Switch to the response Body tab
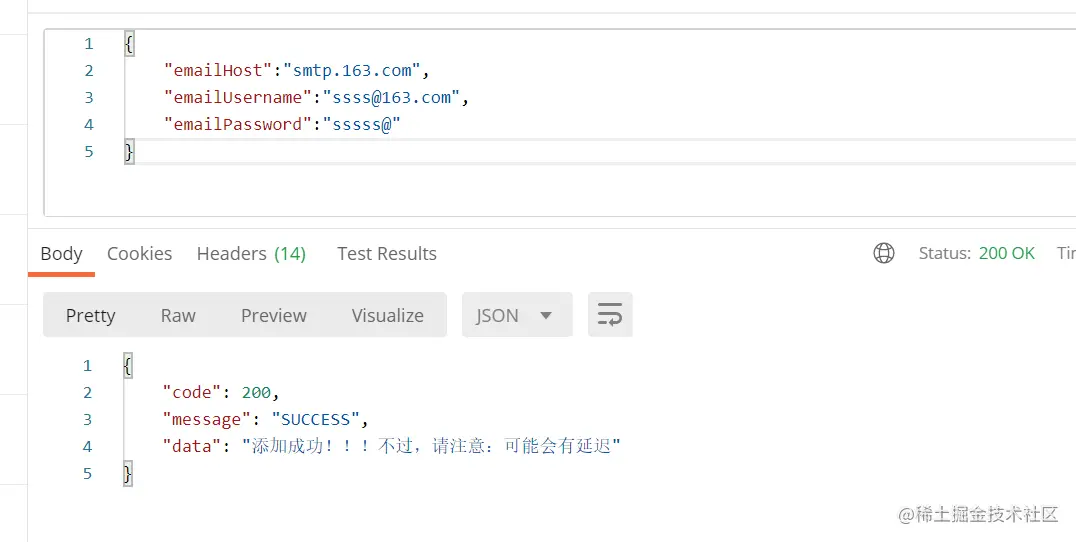The width and height of the screenshot is (1076, 542). tap(61, 254)
